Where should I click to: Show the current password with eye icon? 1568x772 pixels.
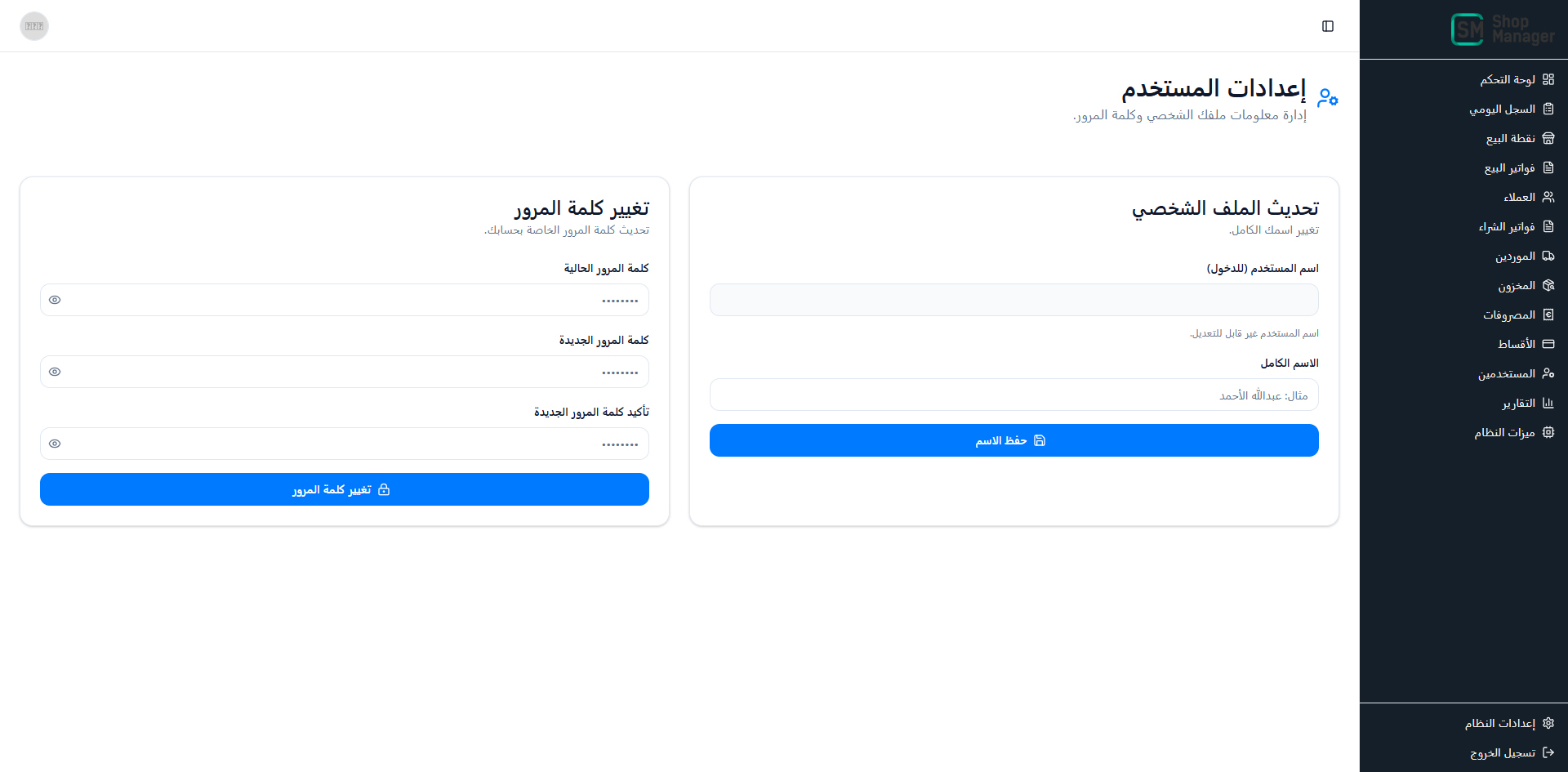point(55,301)
